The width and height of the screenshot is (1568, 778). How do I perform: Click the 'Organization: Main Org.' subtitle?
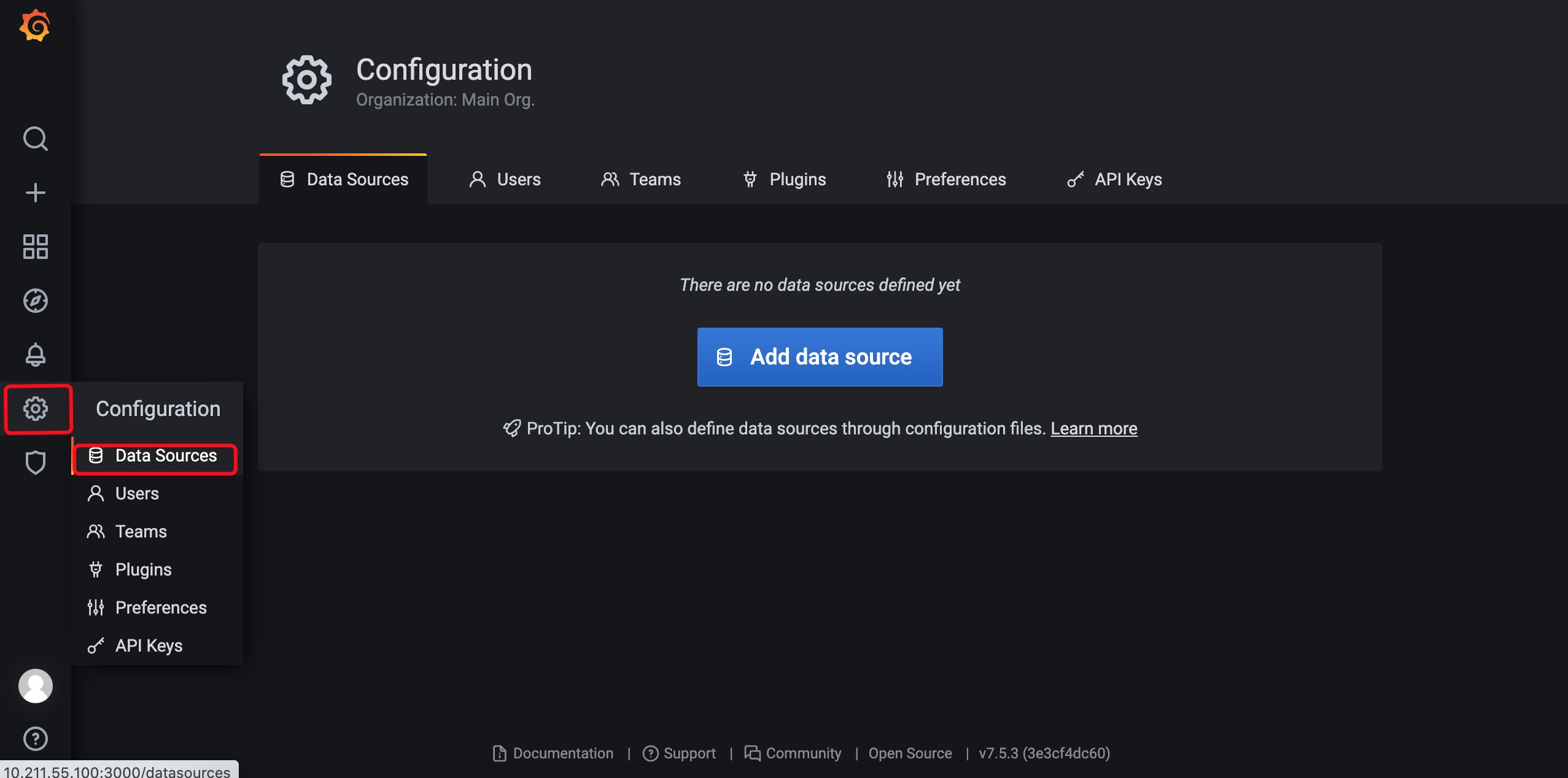click(445, 99)
